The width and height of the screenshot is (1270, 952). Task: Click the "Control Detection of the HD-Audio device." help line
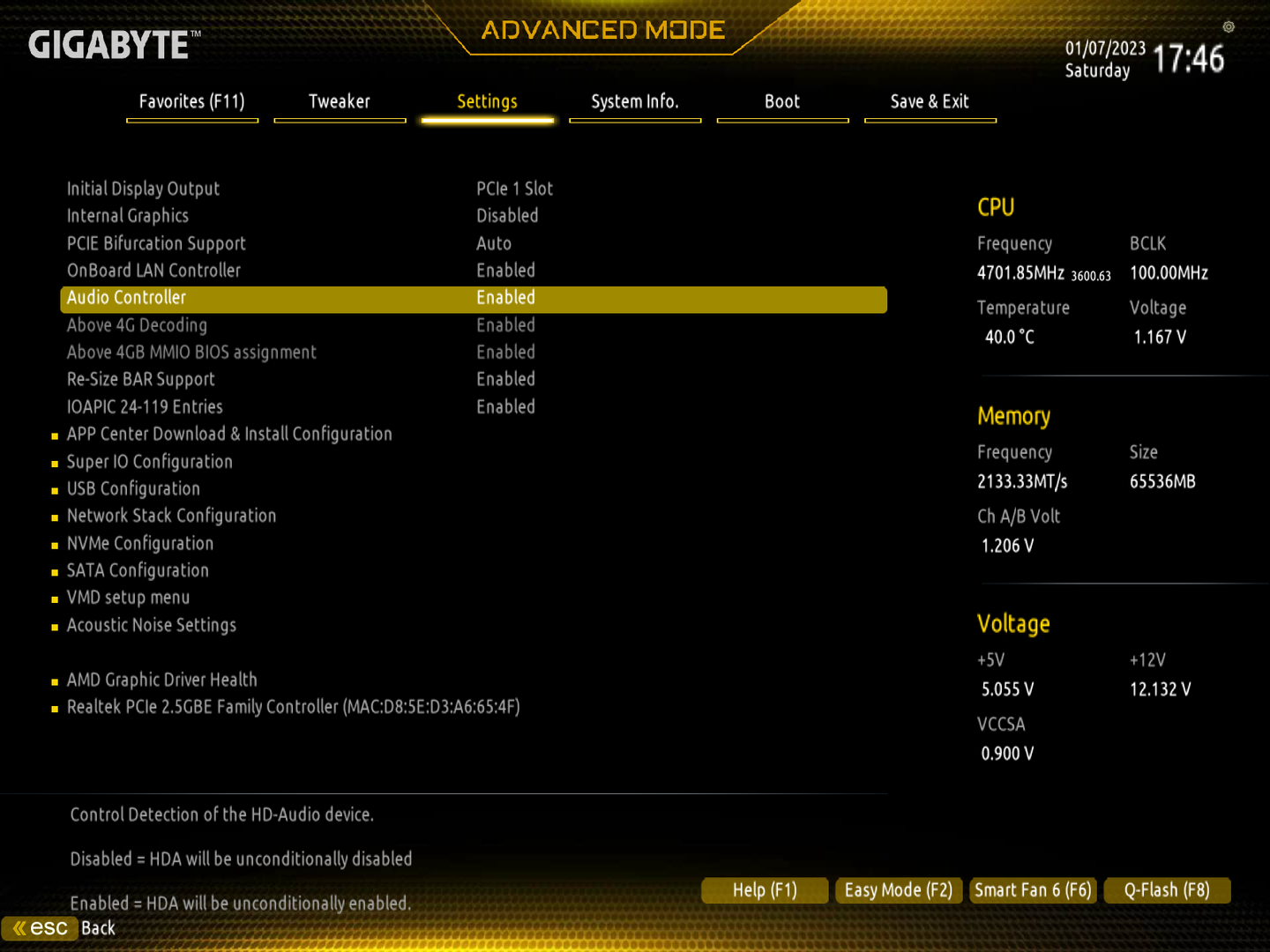222,815
